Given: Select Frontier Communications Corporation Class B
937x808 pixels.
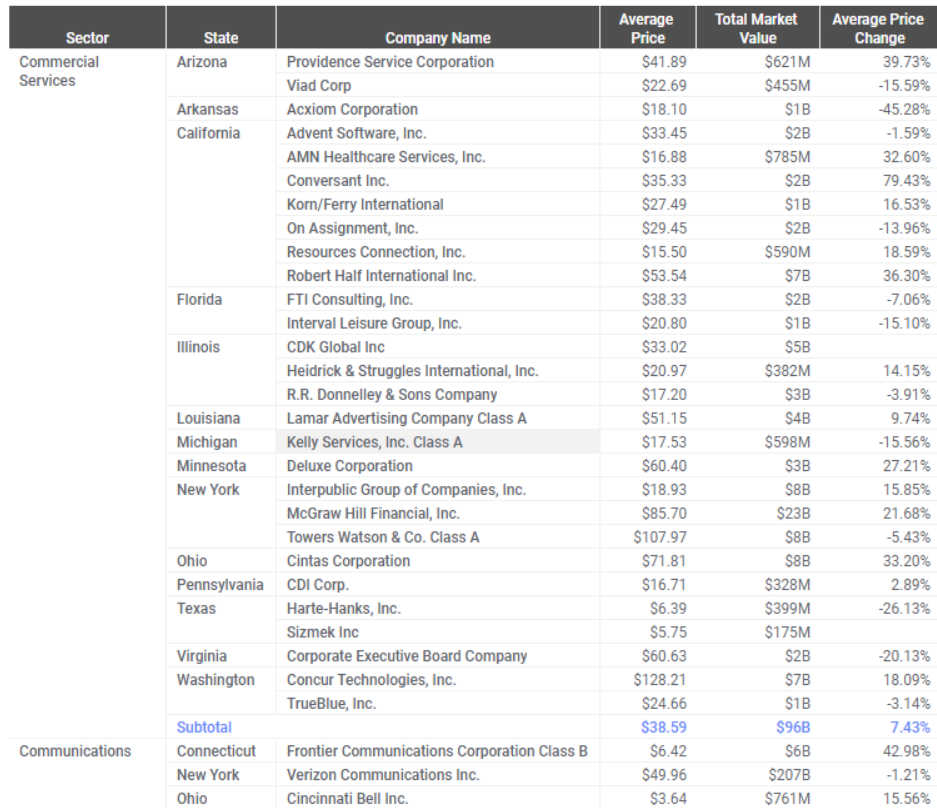Looking at the screenshot, I should click(x=437, y=751).
